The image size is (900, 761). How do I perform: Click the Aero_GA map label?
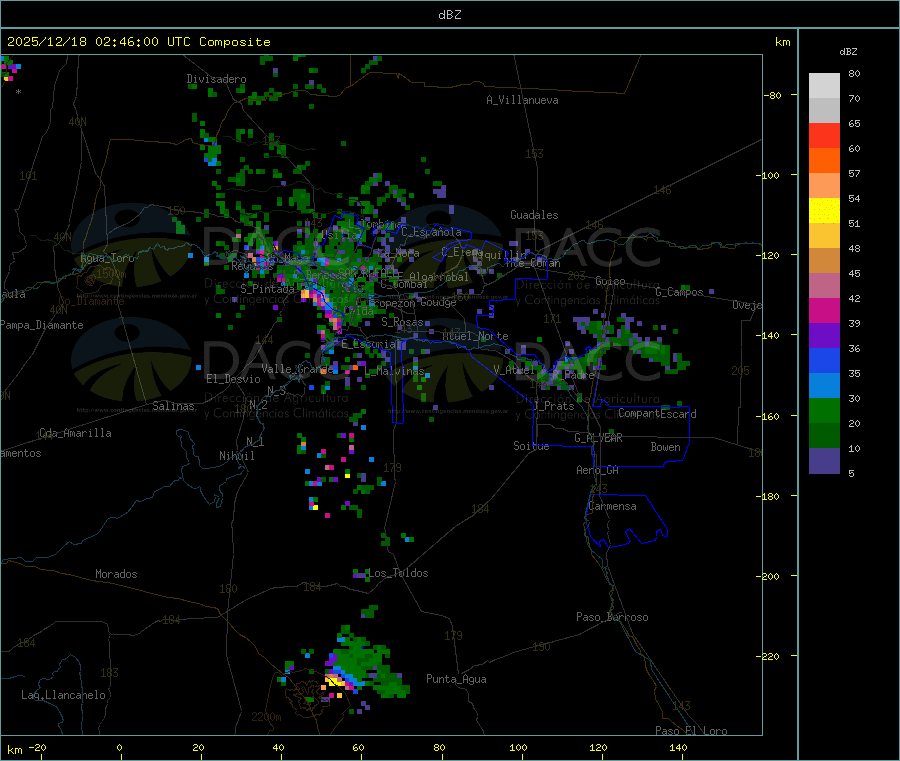click(598, 470)
